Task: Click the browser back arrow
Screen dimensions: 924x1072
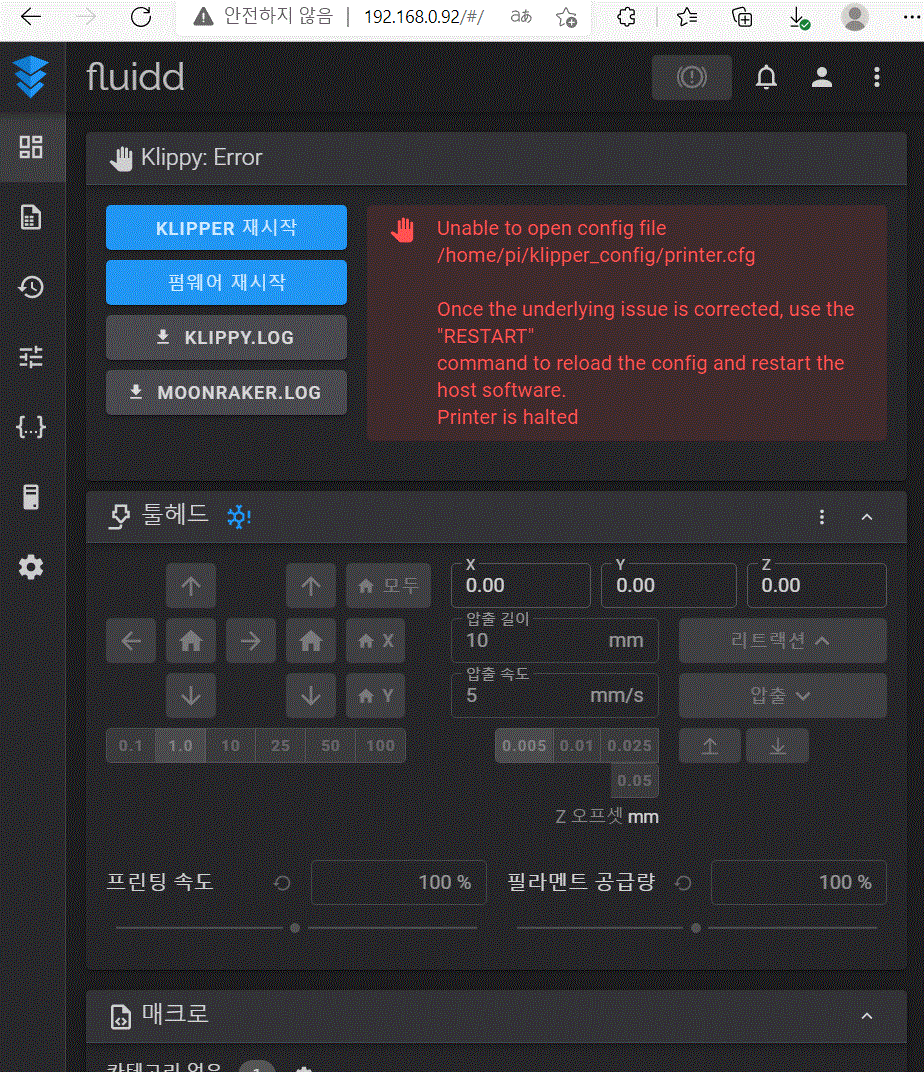Action: coord(31,17)
